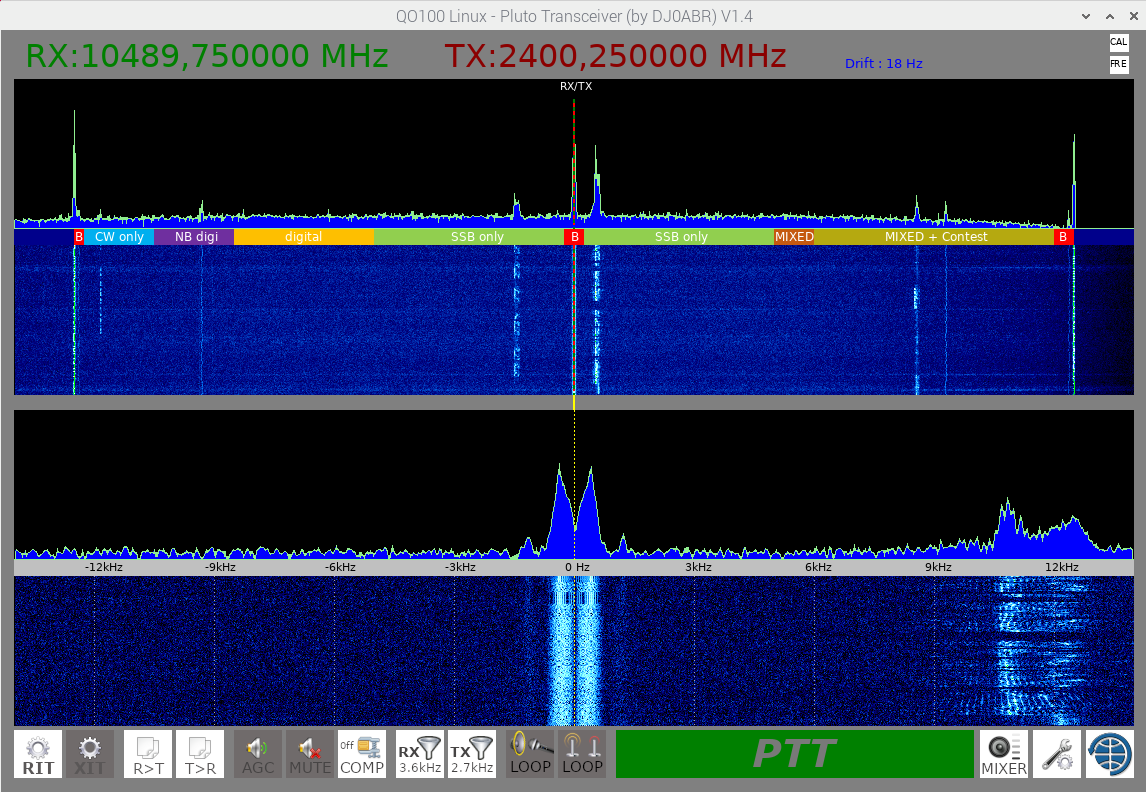Screen dimensions: 1146x792
Task: Click the 3kHz mark on frequency scale
Action: pos(698,567)
